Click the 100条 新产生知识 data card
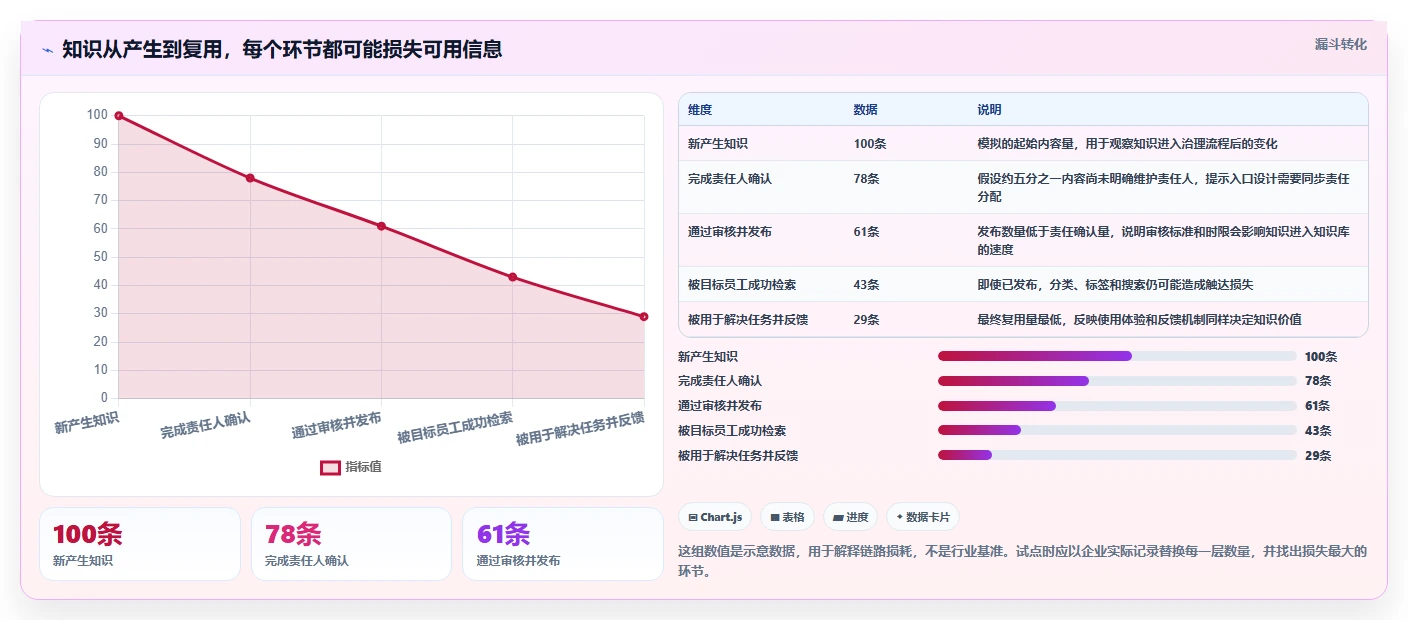 [140, 544]
